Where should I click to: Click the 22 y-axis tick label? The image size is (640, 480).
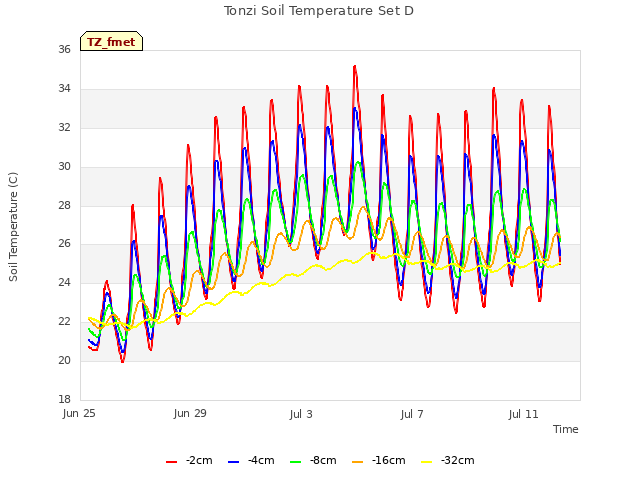click(x=64, y=322)
